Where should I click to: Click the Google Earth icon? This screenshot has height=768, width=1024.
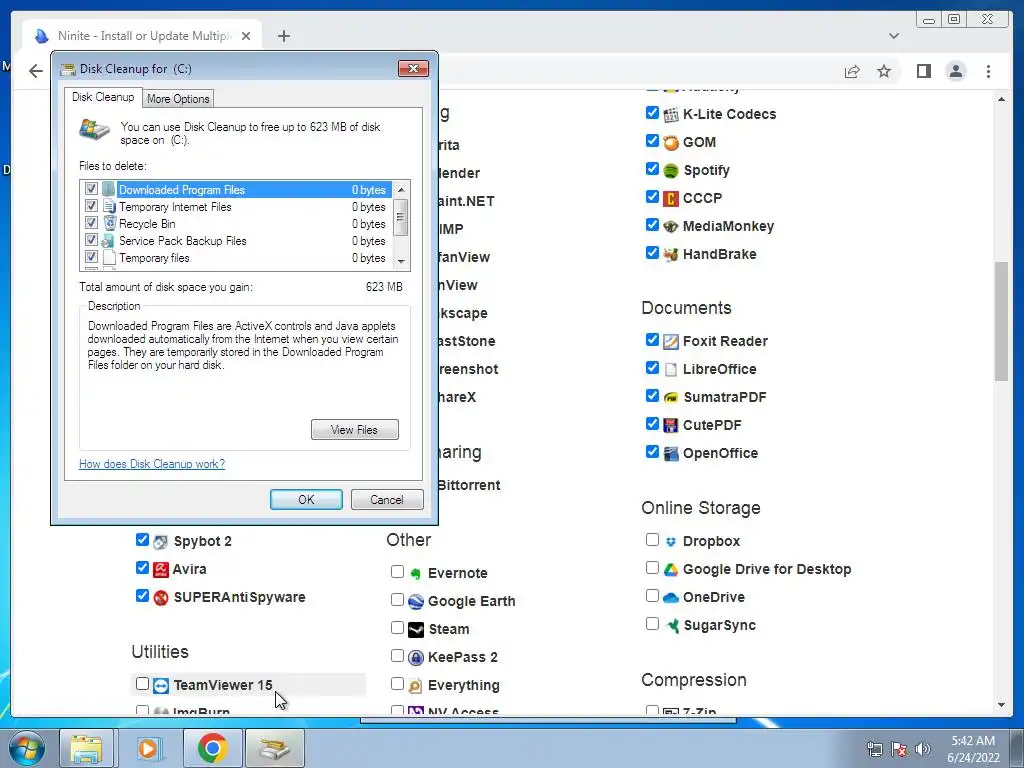coord(416,601)
